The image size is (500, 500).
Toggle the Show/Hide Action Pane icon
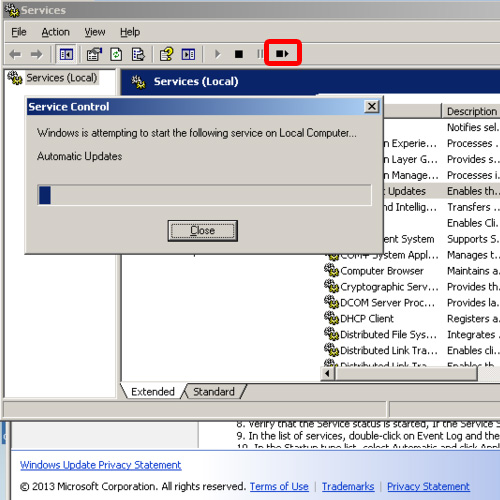pos(188,54)
